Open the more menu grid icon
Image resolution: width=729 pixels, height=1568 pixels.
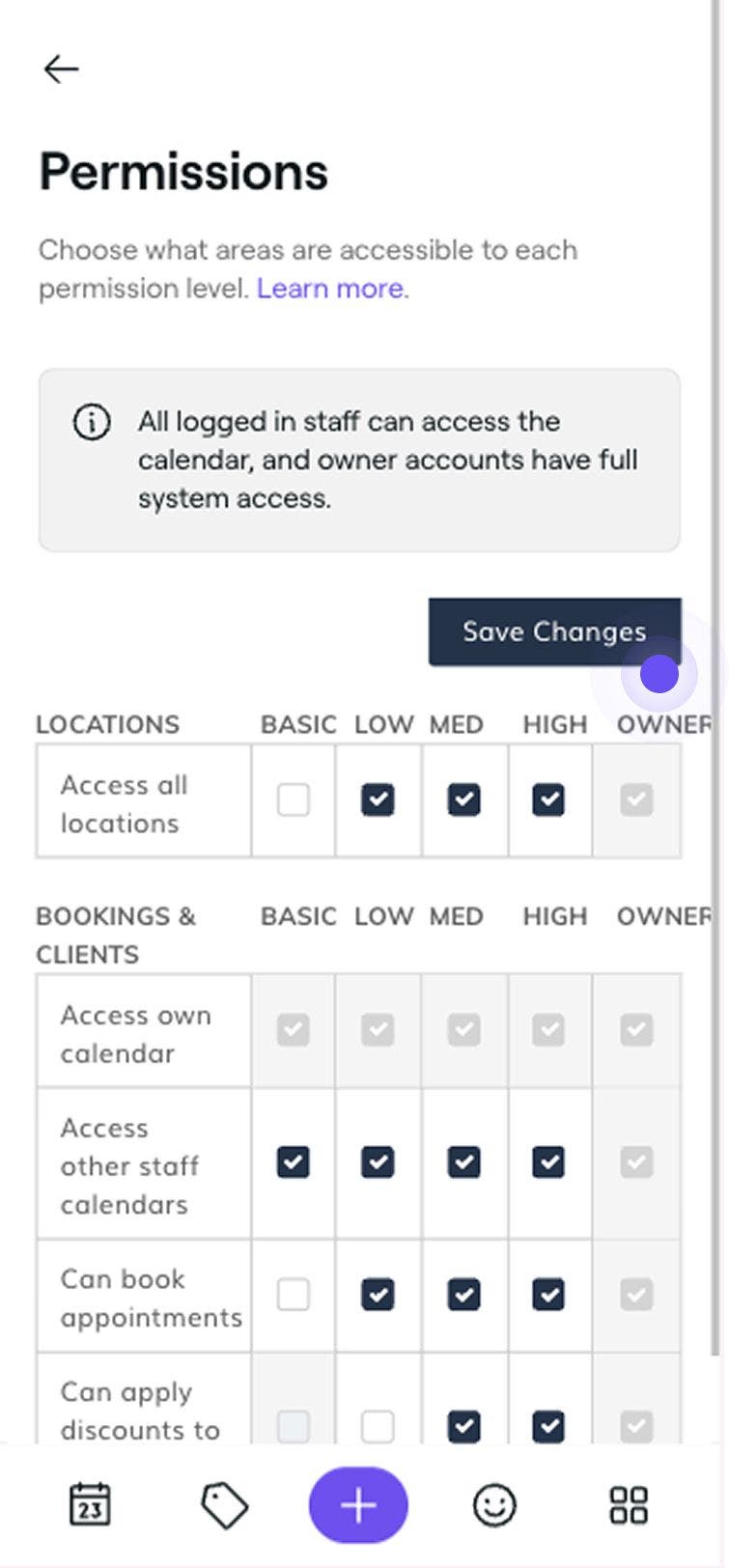628,1505
